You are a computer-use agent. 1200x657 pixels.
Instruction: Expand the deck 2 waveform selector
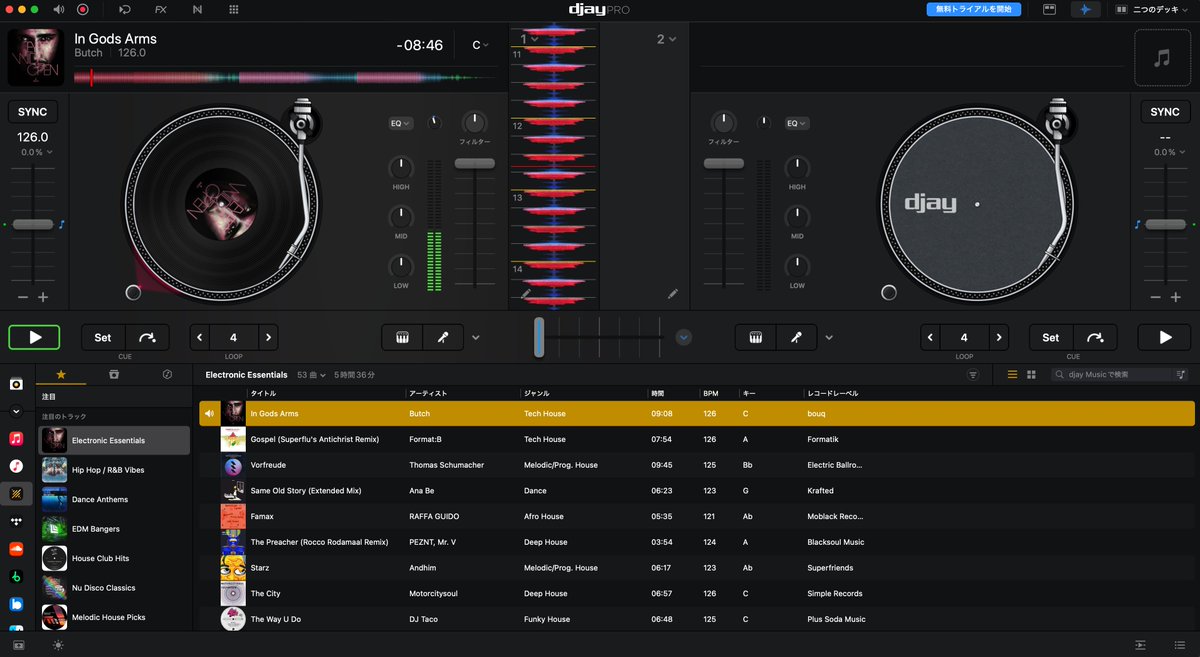[x=666, y=39]
